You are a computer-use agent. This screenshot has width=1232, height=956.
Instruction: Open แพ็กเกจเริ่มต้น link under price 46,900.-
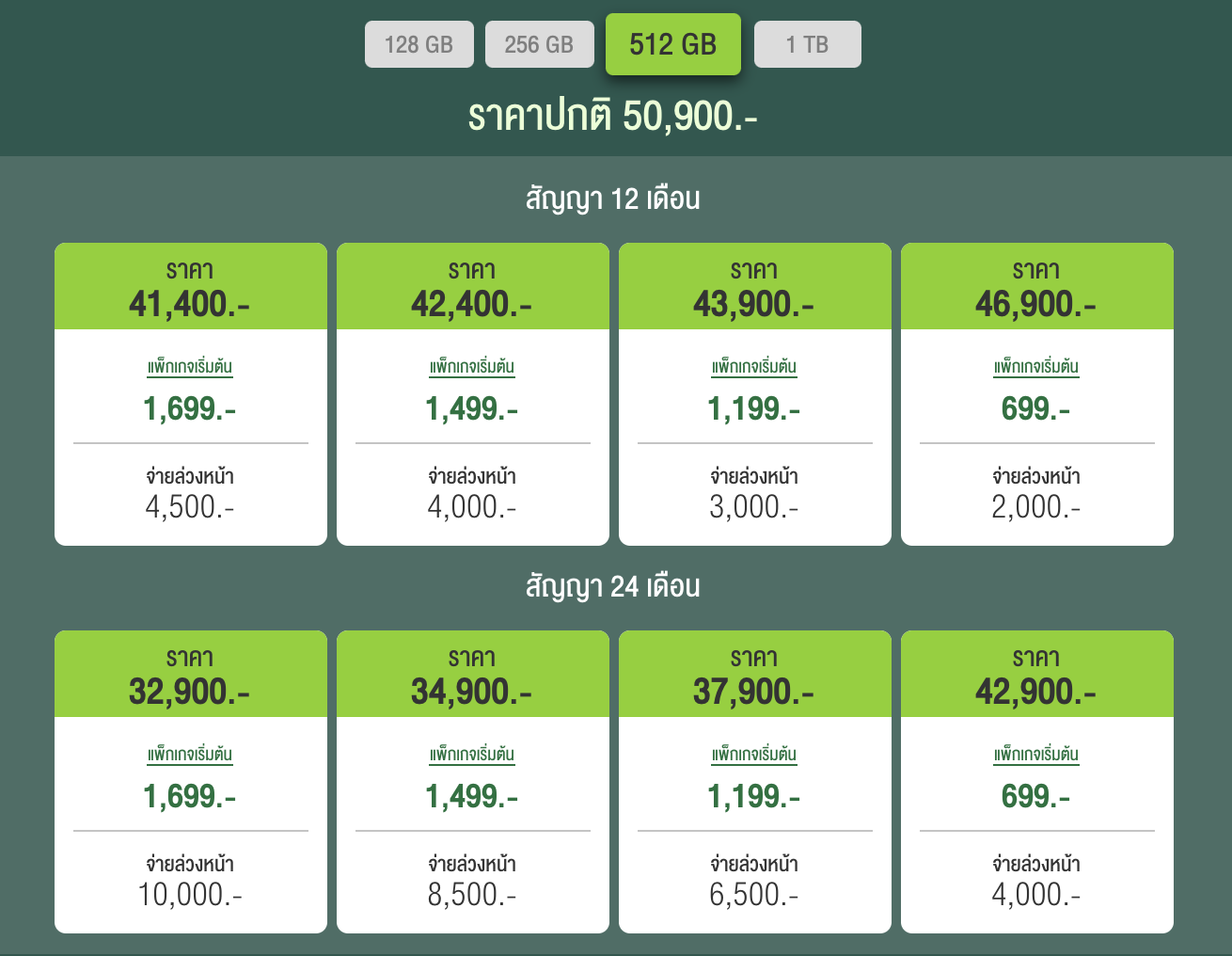point(1036,367)
